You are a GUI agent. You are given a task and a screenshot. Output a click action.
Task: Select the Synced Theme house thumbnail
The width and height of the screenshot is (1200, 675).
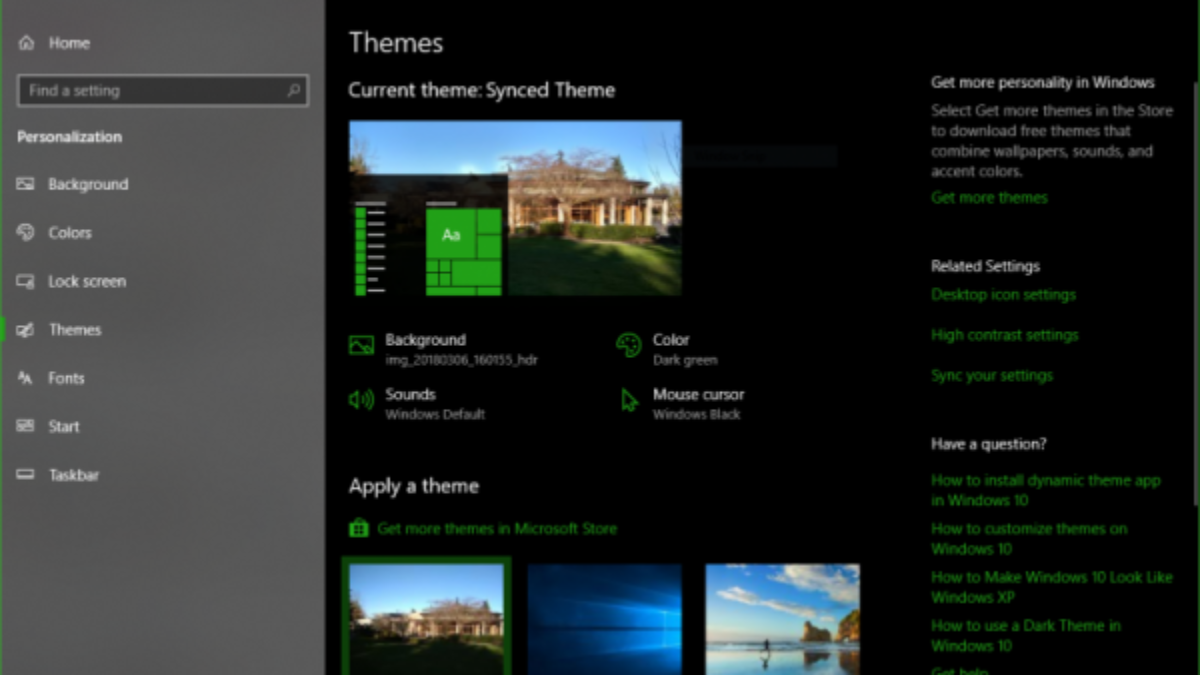(x=427, y=619)
